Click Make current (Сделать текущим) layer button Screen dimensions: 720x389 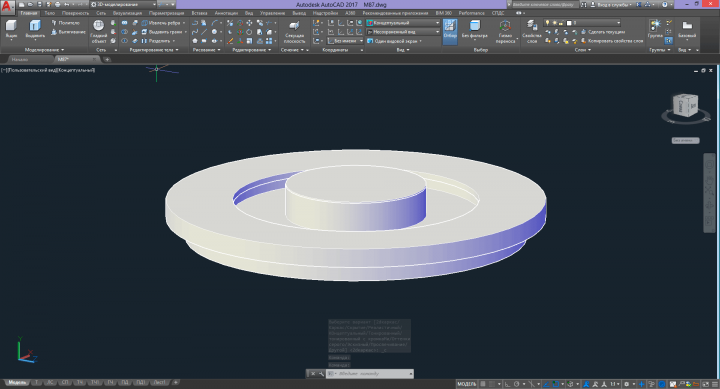(603, 32)
